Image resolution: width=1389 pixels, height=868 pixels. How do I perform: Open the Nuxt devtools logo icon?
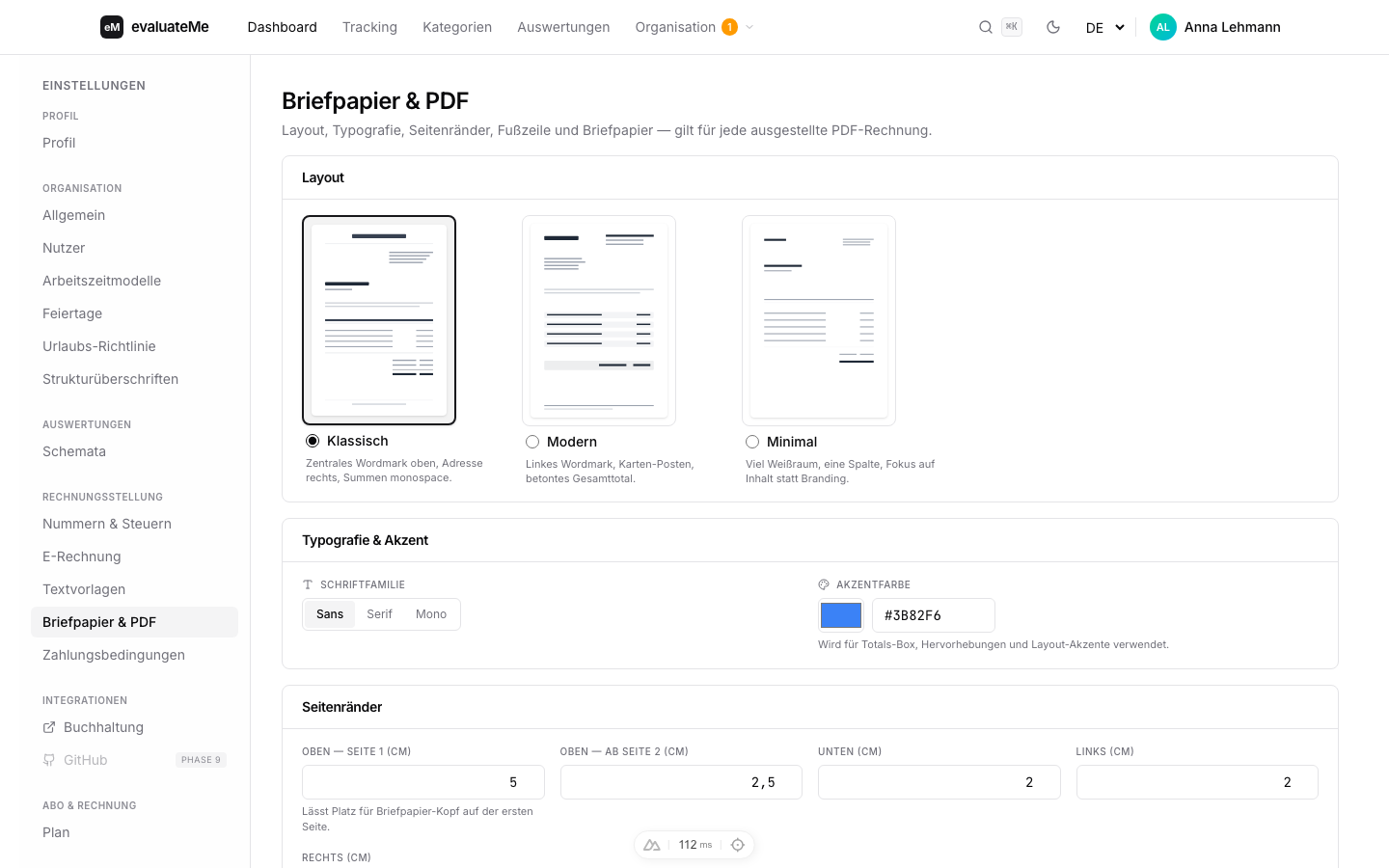click(652, 845)
